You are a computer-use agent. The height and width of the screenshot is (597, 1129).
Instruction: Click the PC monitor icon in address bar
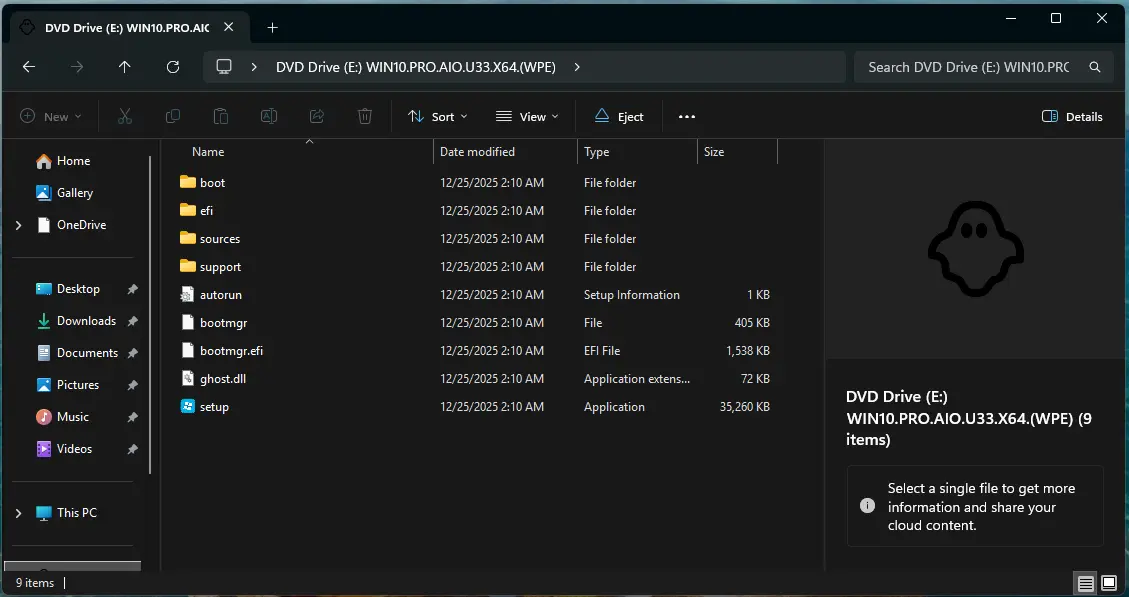224,67
